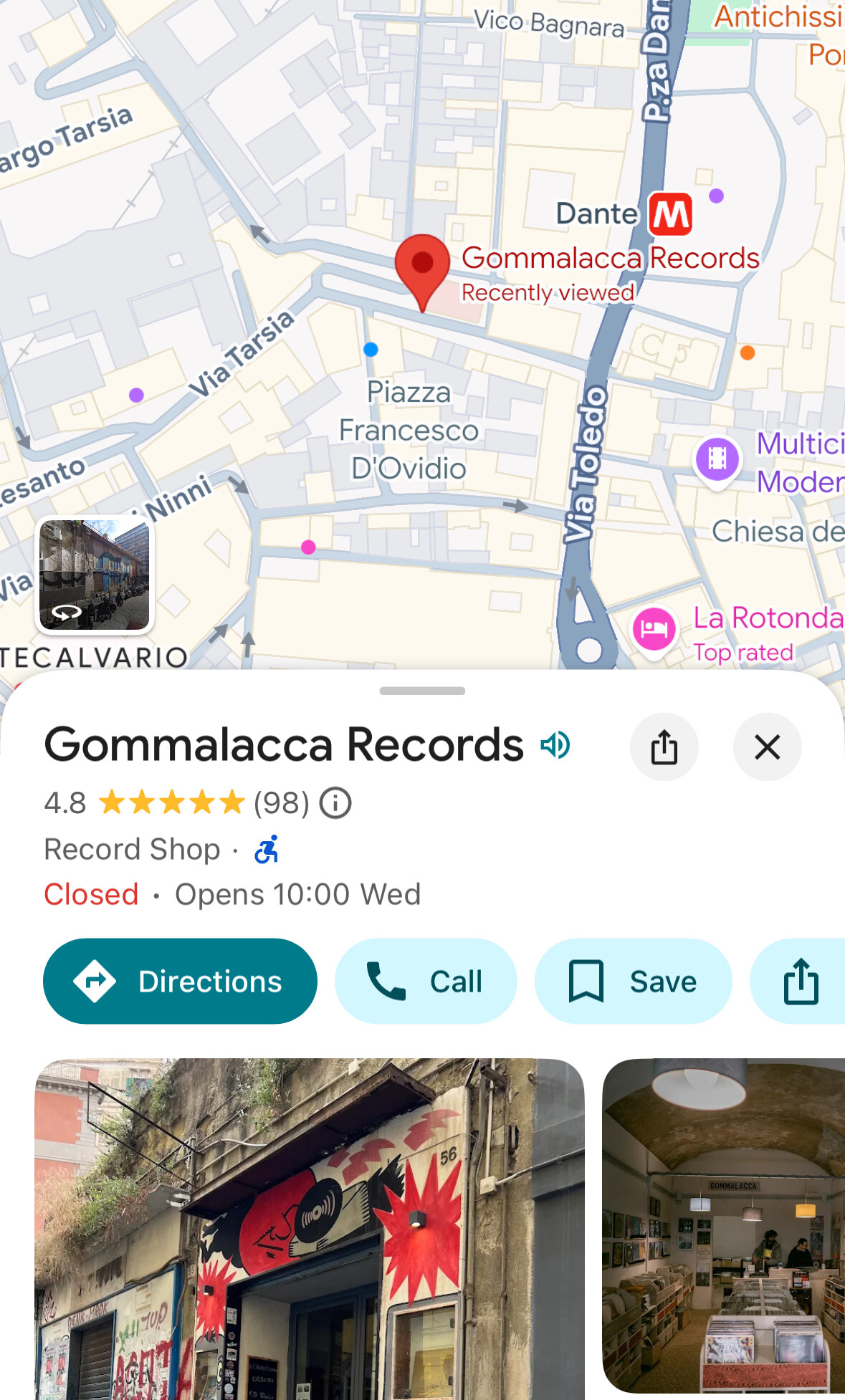Close the Gommalacca Records place card
The image size is (845, 1400).
pos(768,747)
